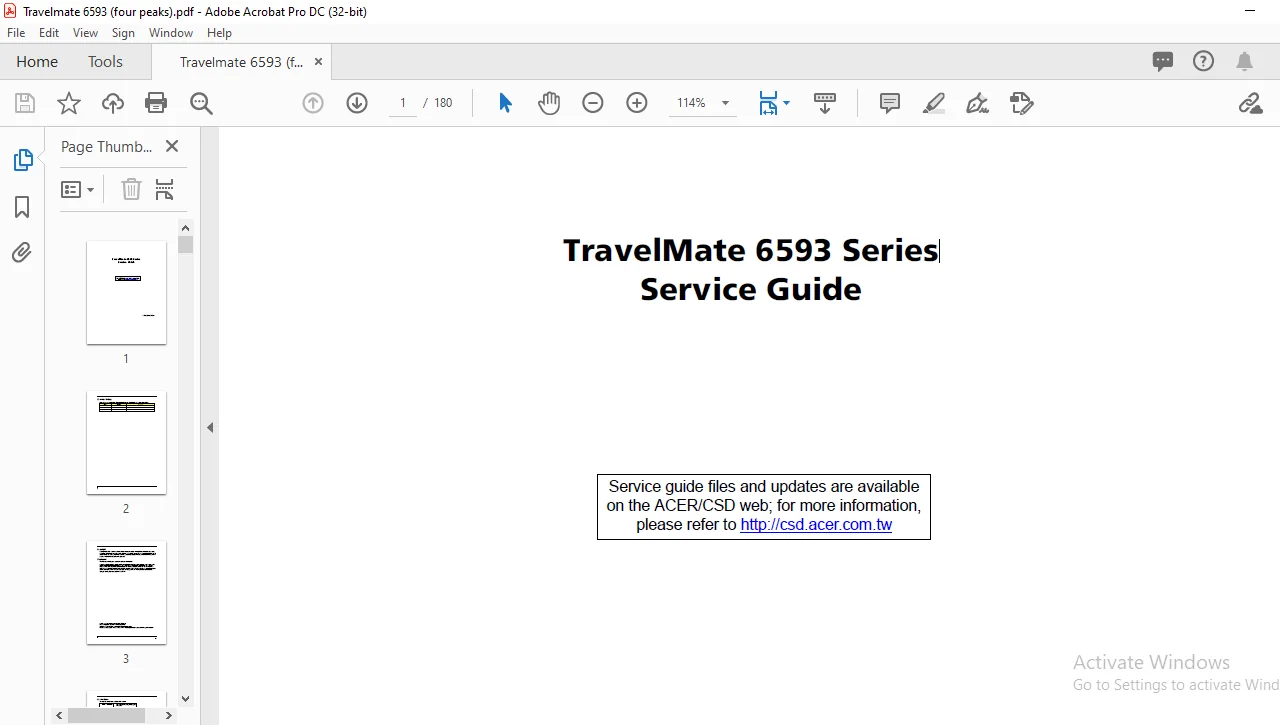Close the Travelmate 6593 document tab

[x=319, y=62]
